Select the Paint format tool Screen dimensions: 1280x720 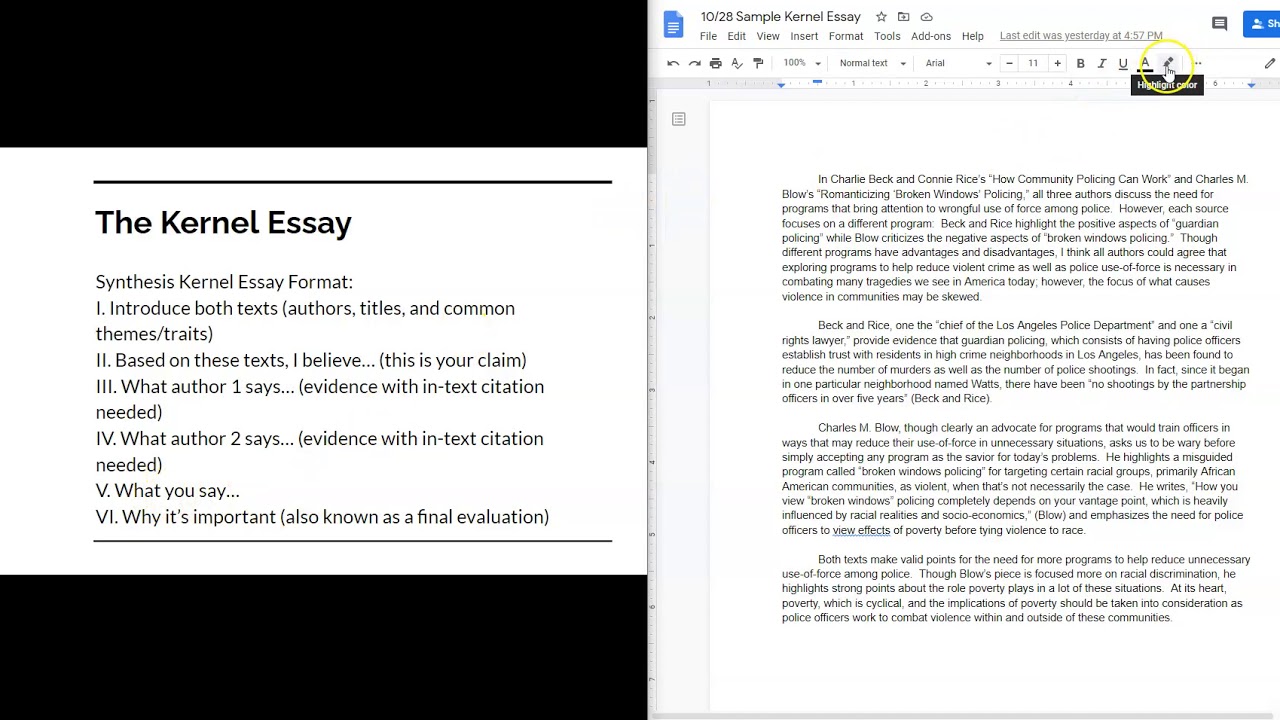coord(758,63)
